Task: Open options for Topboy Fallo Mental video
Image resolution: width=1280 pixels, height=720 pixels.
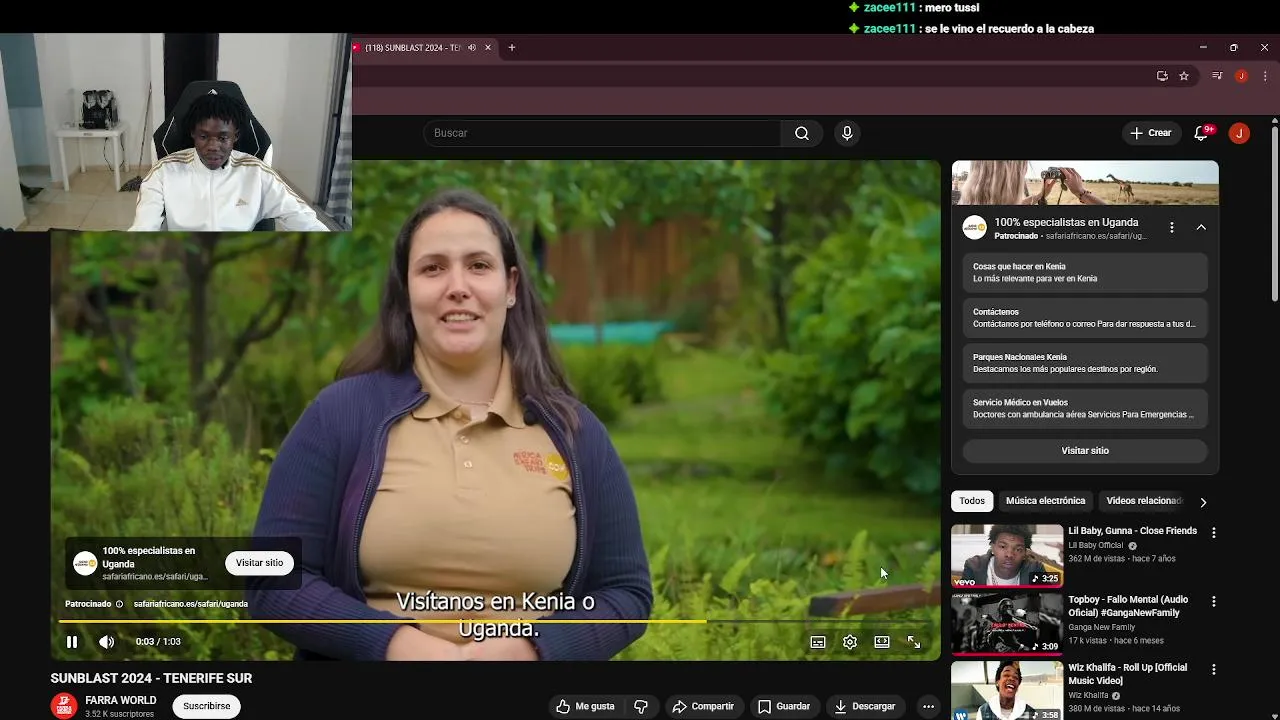Action: click(x=1214, y=601)
